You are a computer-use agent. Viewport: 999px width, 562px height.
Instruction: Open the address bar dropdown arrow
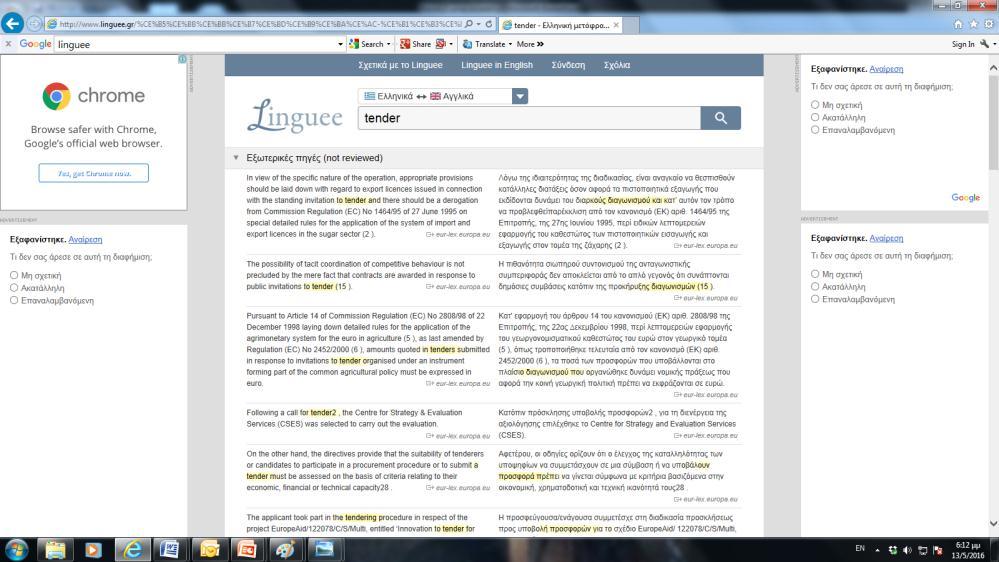478,24
